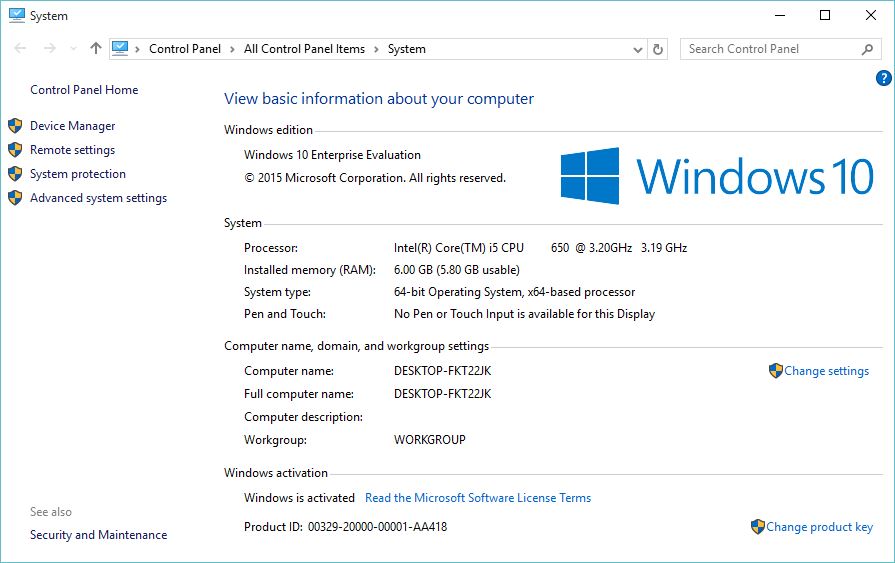
Task: Open Advanced system settings link
Action: pos(98,198)
